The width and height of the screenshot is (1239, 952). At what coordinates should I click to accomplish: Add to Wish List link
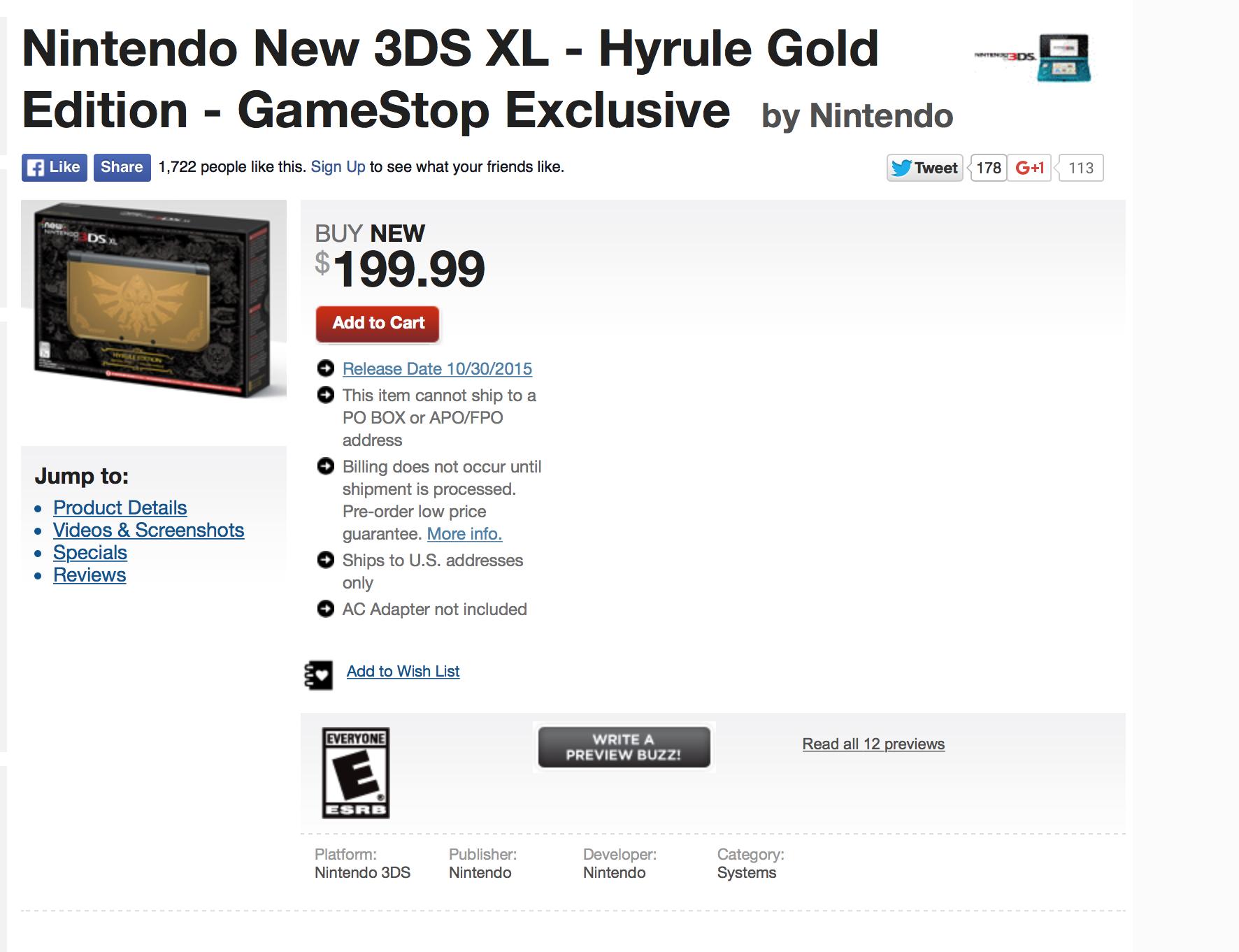[403, 671]
